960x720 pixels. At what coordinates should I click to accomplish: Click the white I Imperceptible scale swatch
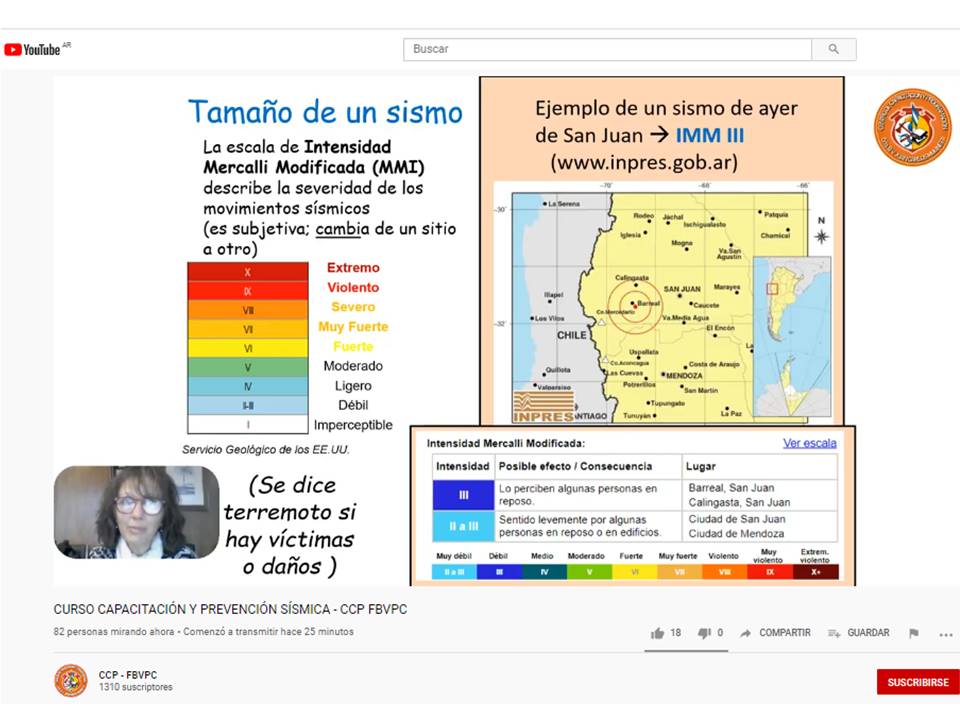click(247, 424)
